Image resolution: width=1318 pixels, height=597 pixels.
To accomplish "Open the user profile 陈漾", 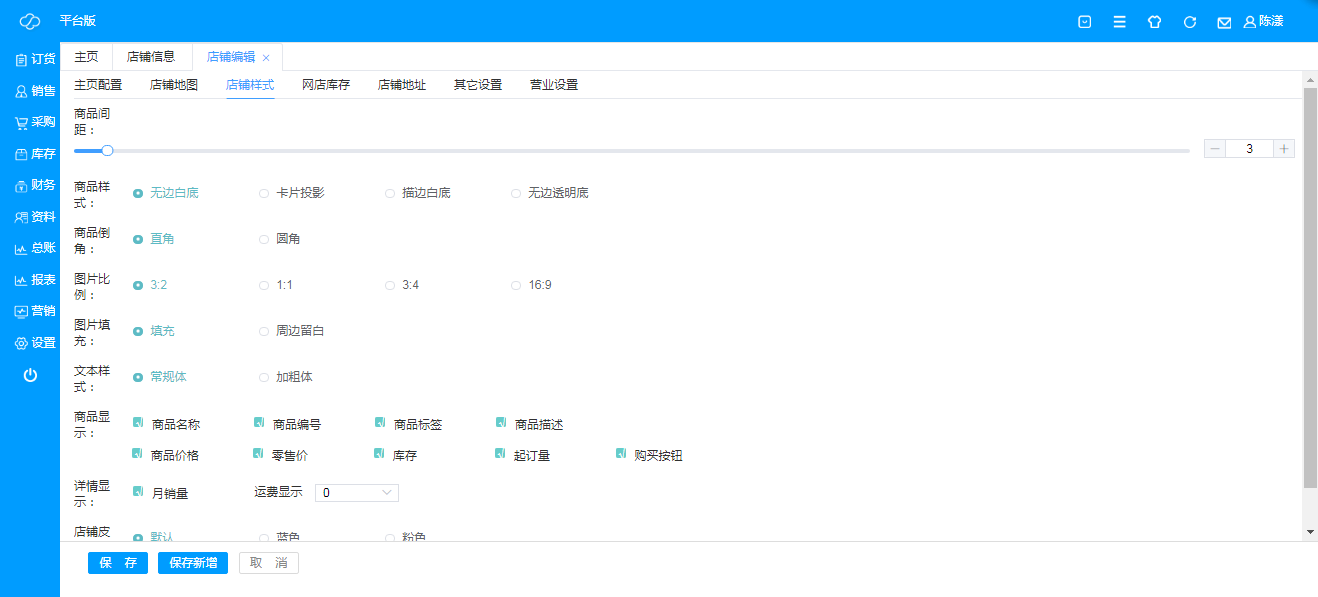I will point(1264,21).
